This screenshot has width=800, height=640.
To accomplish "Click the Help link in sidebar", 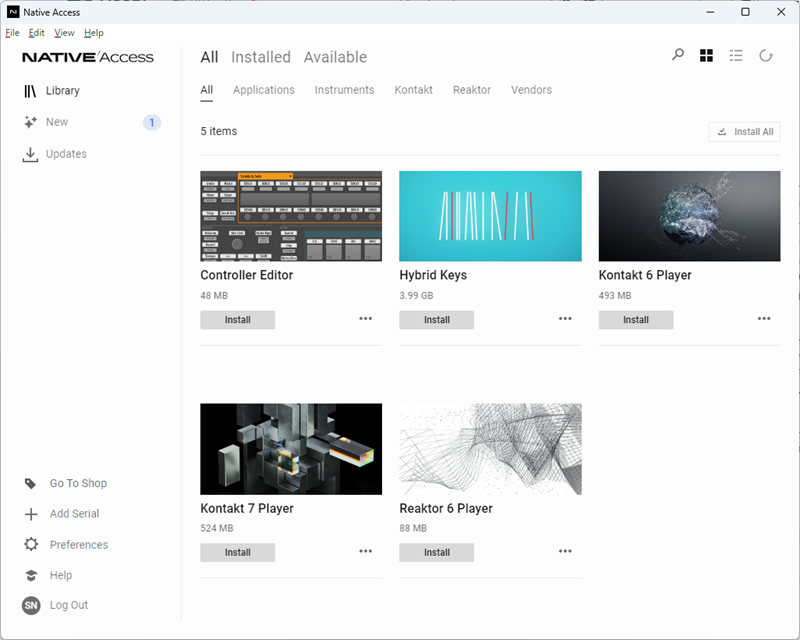I will [x=61, y=575].
